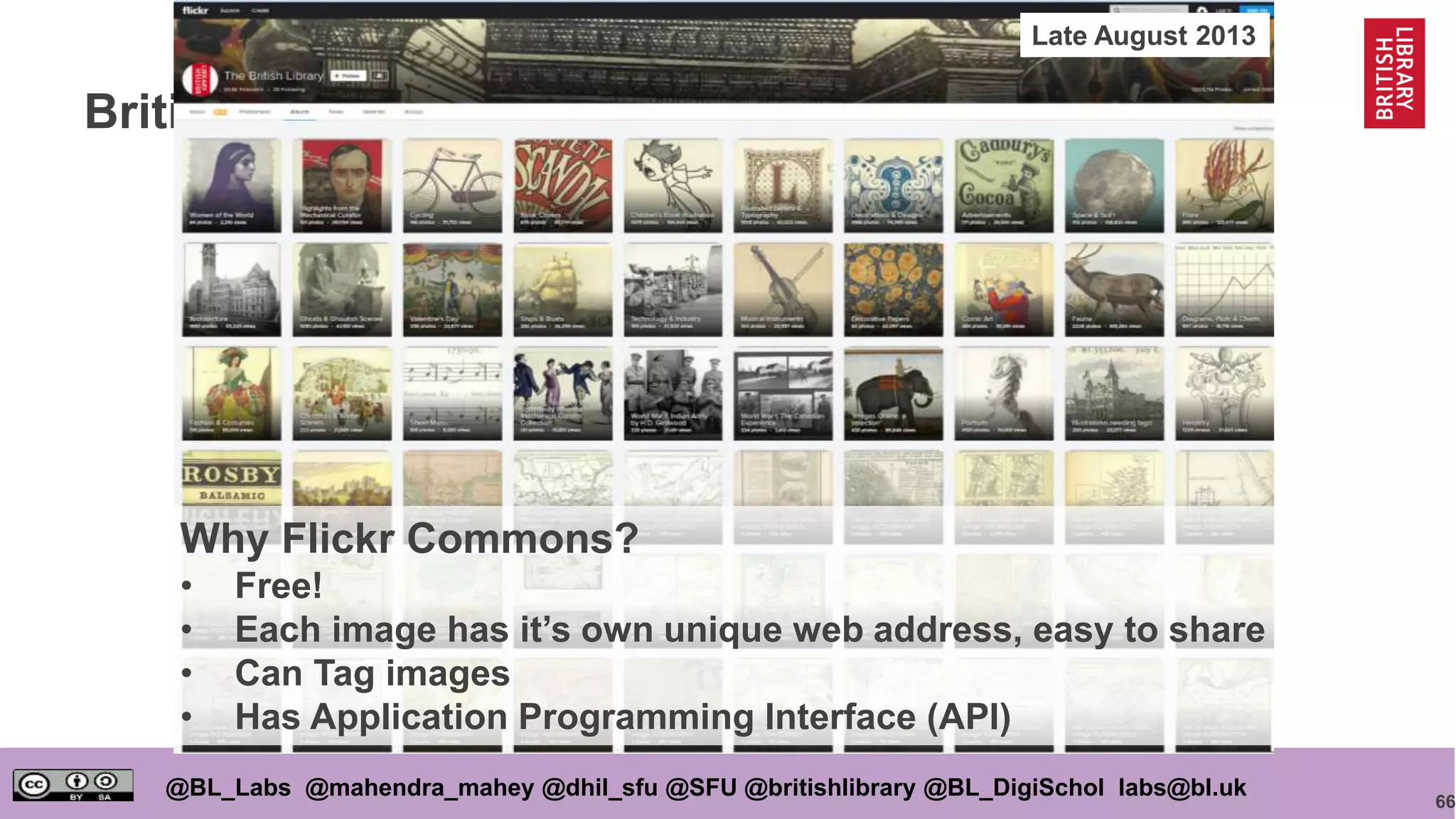
Task: Open the Heraldry album
Action: click(1224, 394)
